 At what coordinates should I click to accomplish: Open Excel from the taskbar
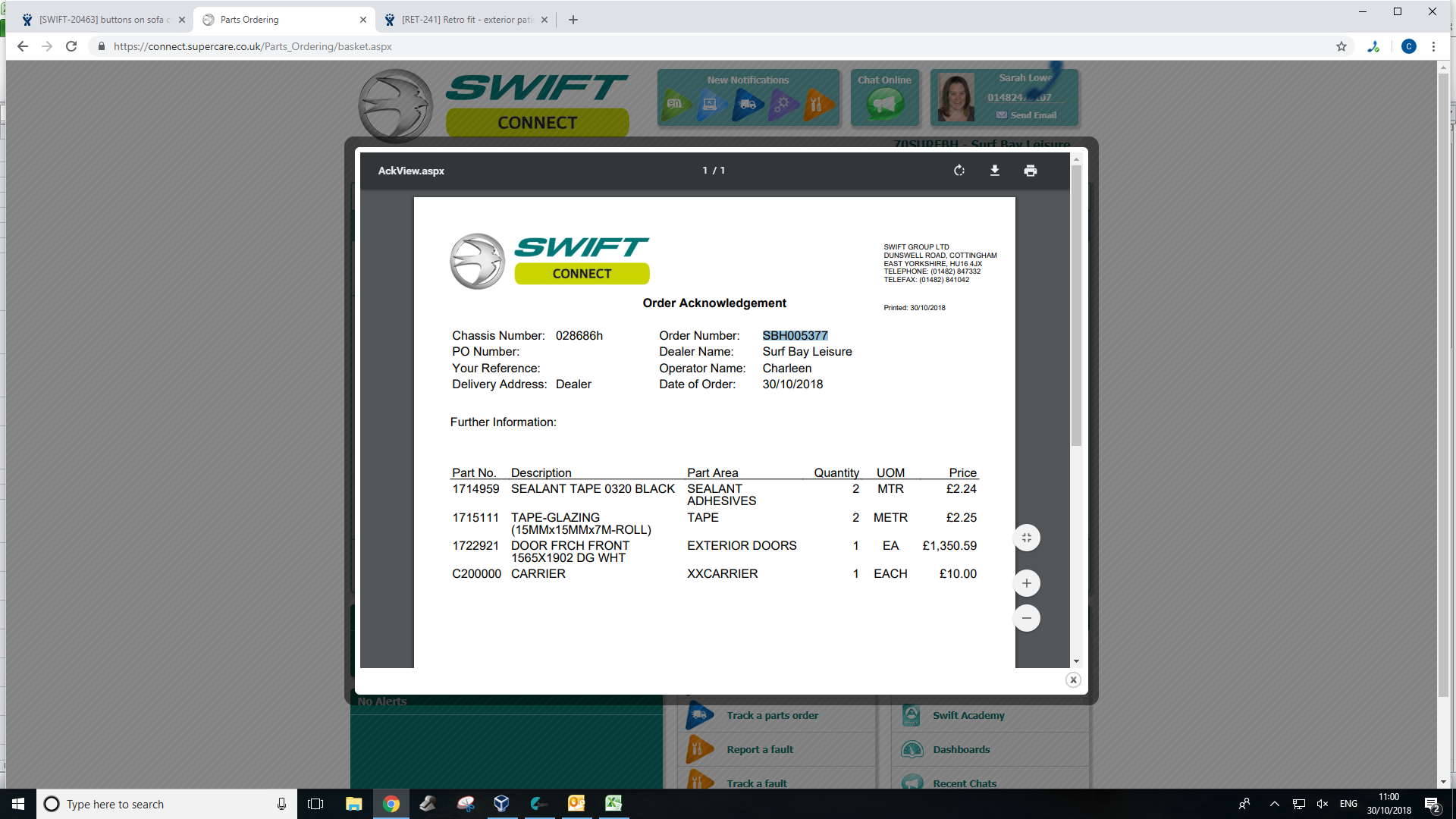tap(613, 804)
